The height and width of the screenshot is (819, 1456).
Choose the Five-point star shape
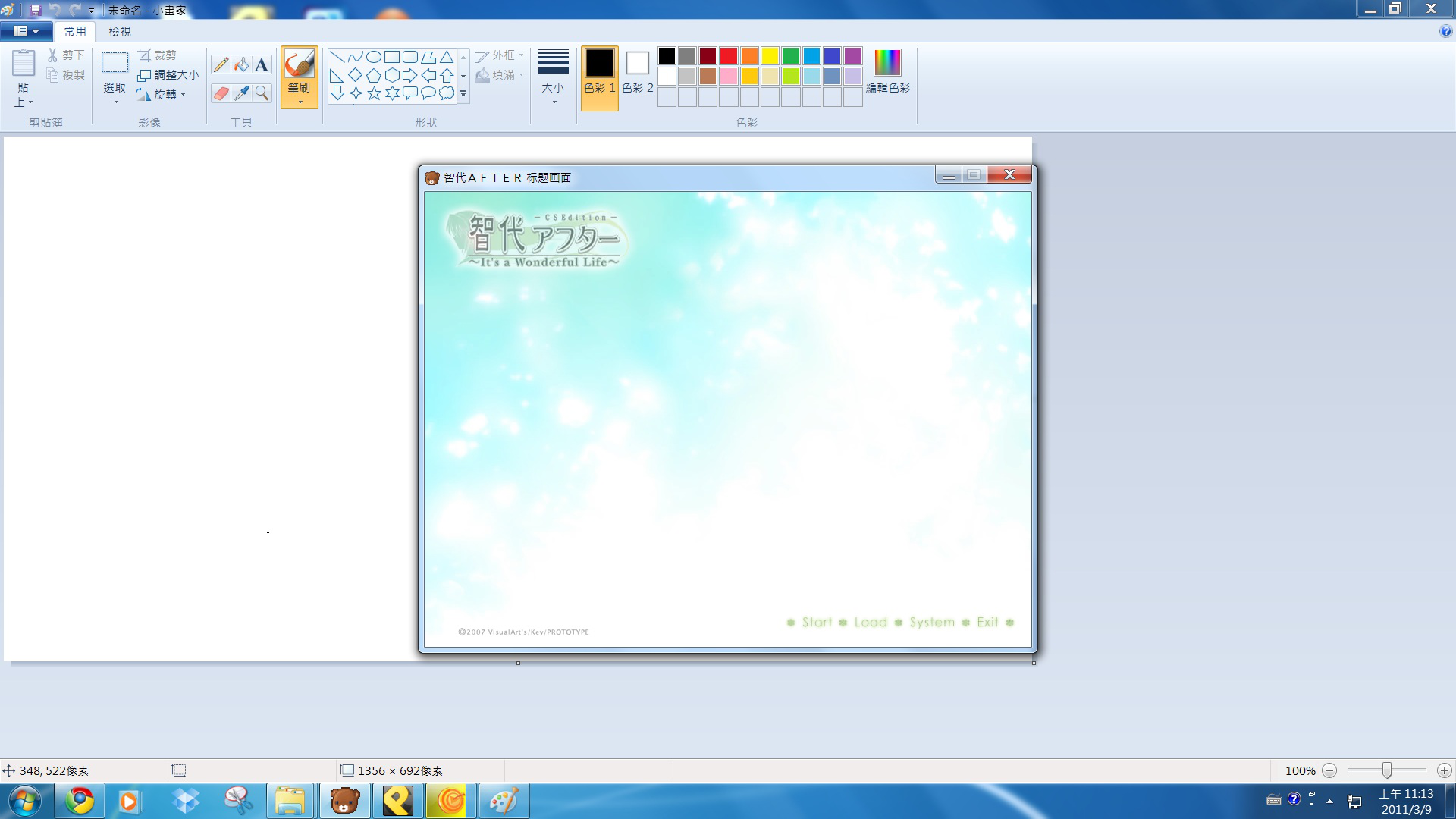[x=374, y=93]
